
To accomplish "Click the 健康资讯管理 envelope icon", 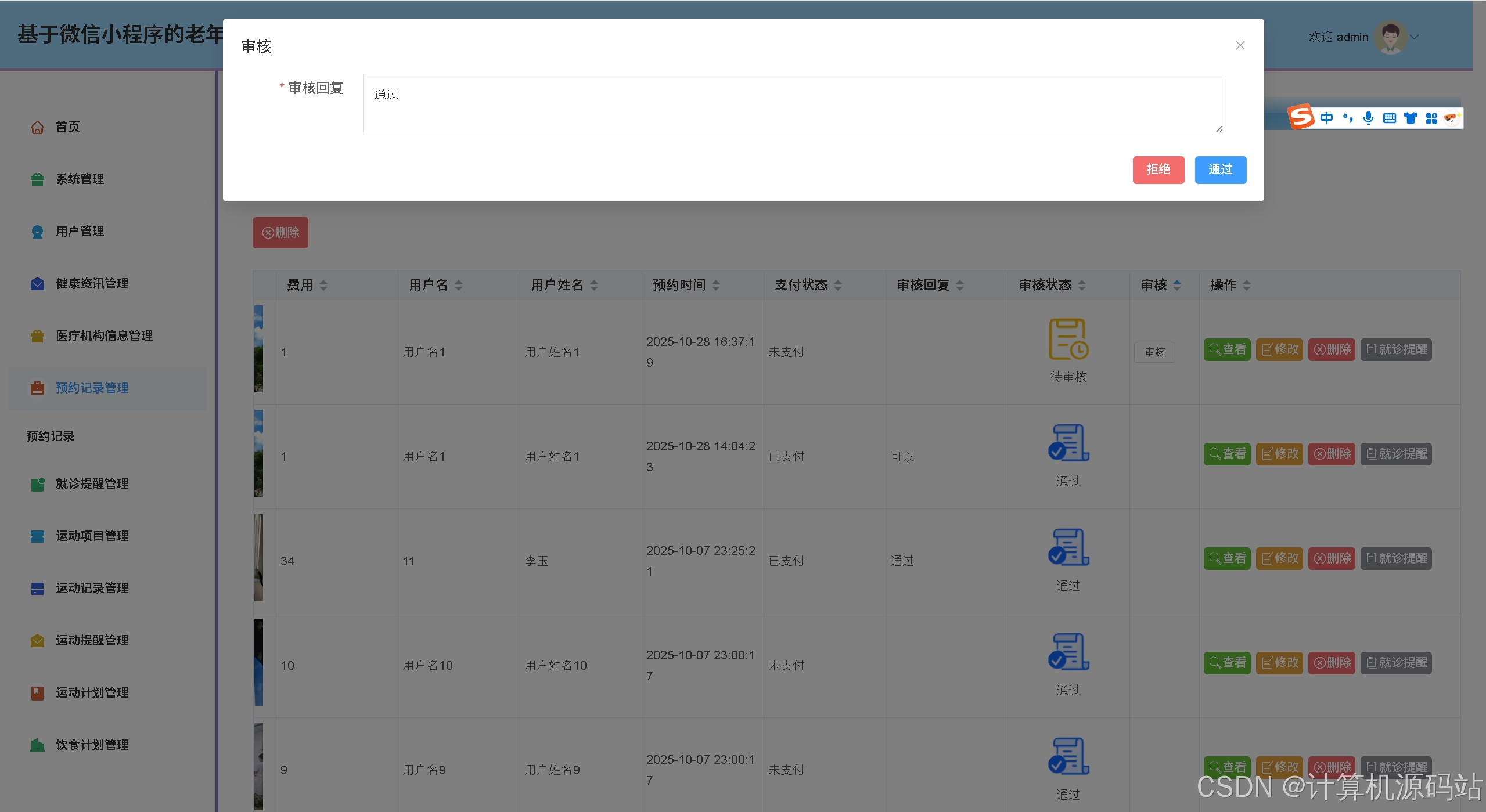I will pyautogui.click(x=37, y=284).
